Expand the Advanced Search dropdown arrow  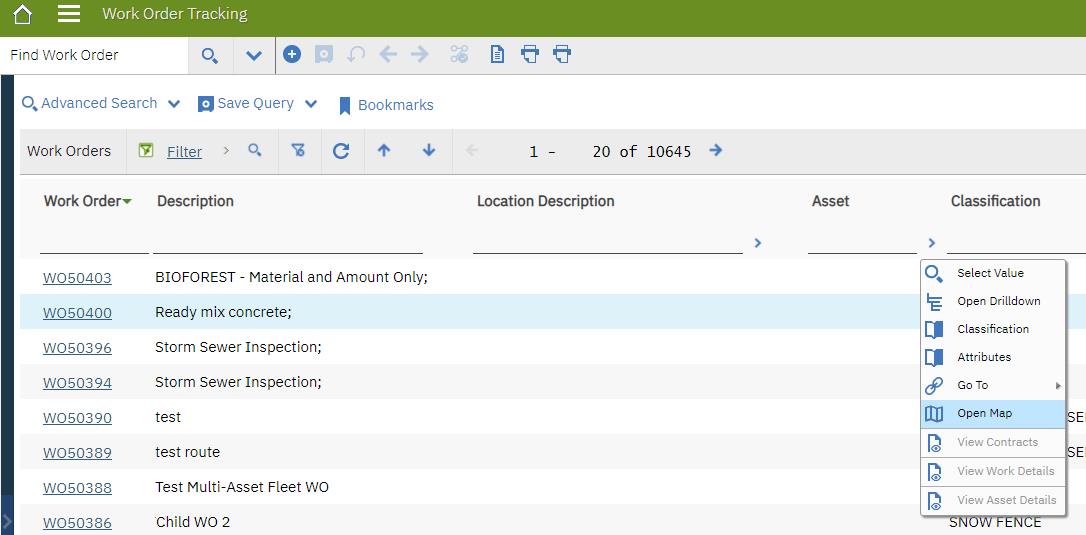click(x=174, y=104)
